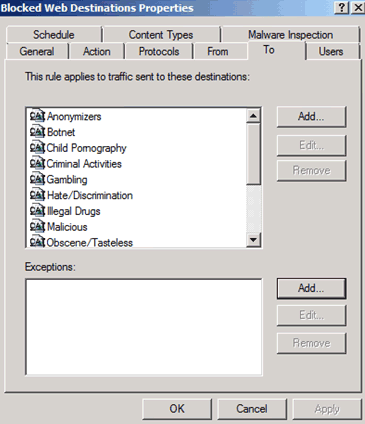Click inside the empty Exceptions list

click(144, 327)
